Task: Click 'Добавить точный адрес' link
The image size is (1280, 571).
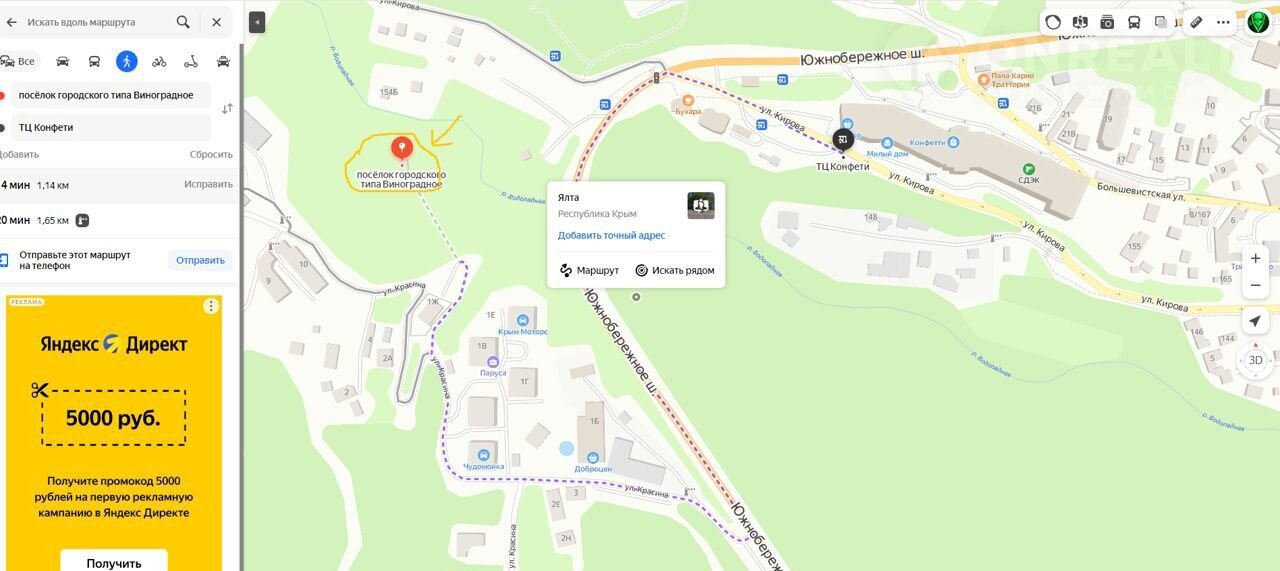Action: pos(611,235)
